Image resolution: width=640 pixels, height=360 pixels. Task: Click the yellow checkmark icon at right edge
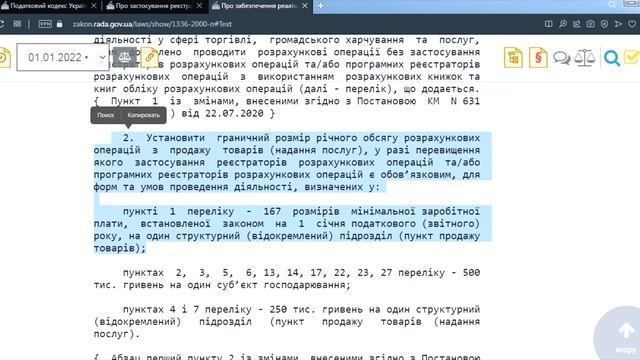631,58
